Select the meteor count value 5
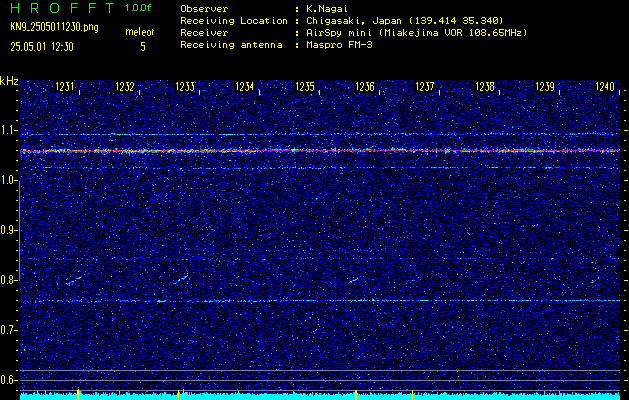The width and height of the screenshot is (629, 400). point(143,47)
